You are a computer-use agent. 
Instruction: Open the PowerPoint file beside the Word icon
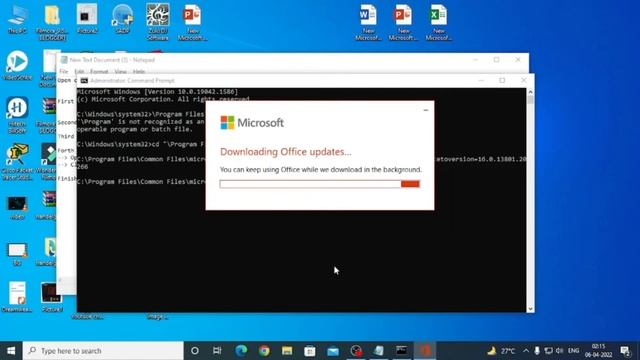pos(403,22)
